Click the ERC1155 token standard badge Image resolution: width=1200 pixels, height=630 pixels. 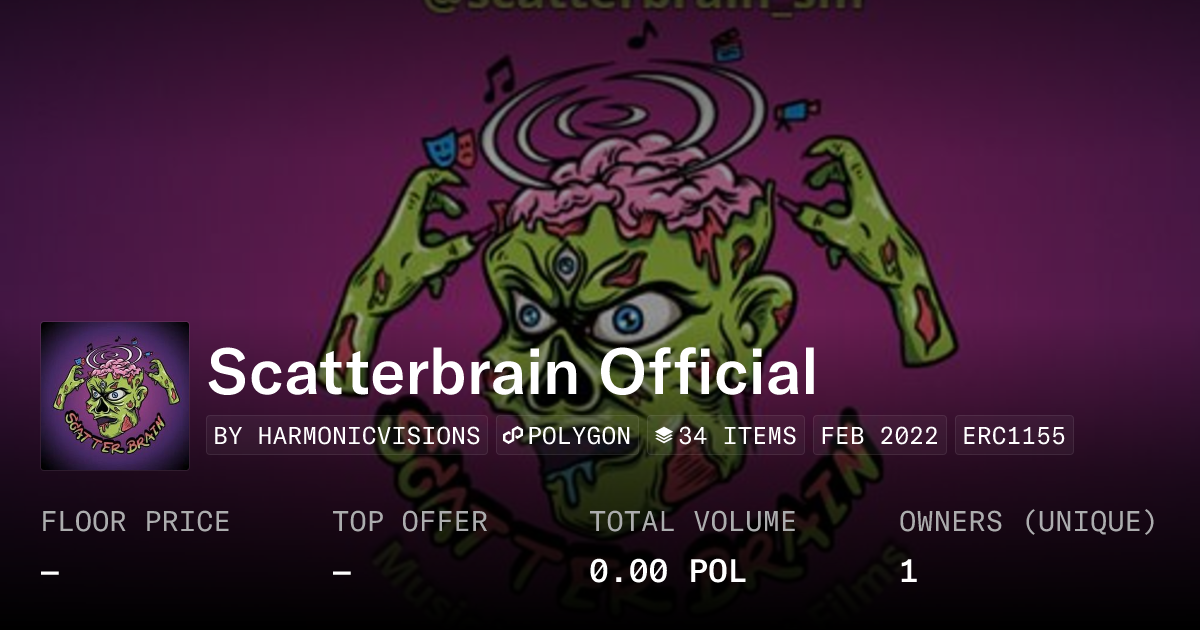click(x=1014, y=436)
